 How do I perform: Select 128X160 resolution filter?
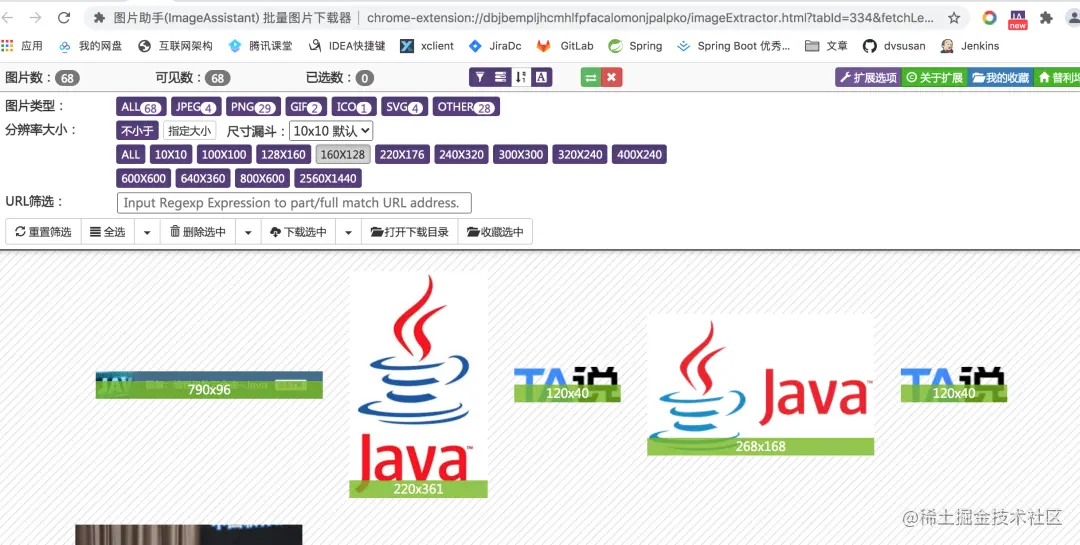[x=284, y=154]
